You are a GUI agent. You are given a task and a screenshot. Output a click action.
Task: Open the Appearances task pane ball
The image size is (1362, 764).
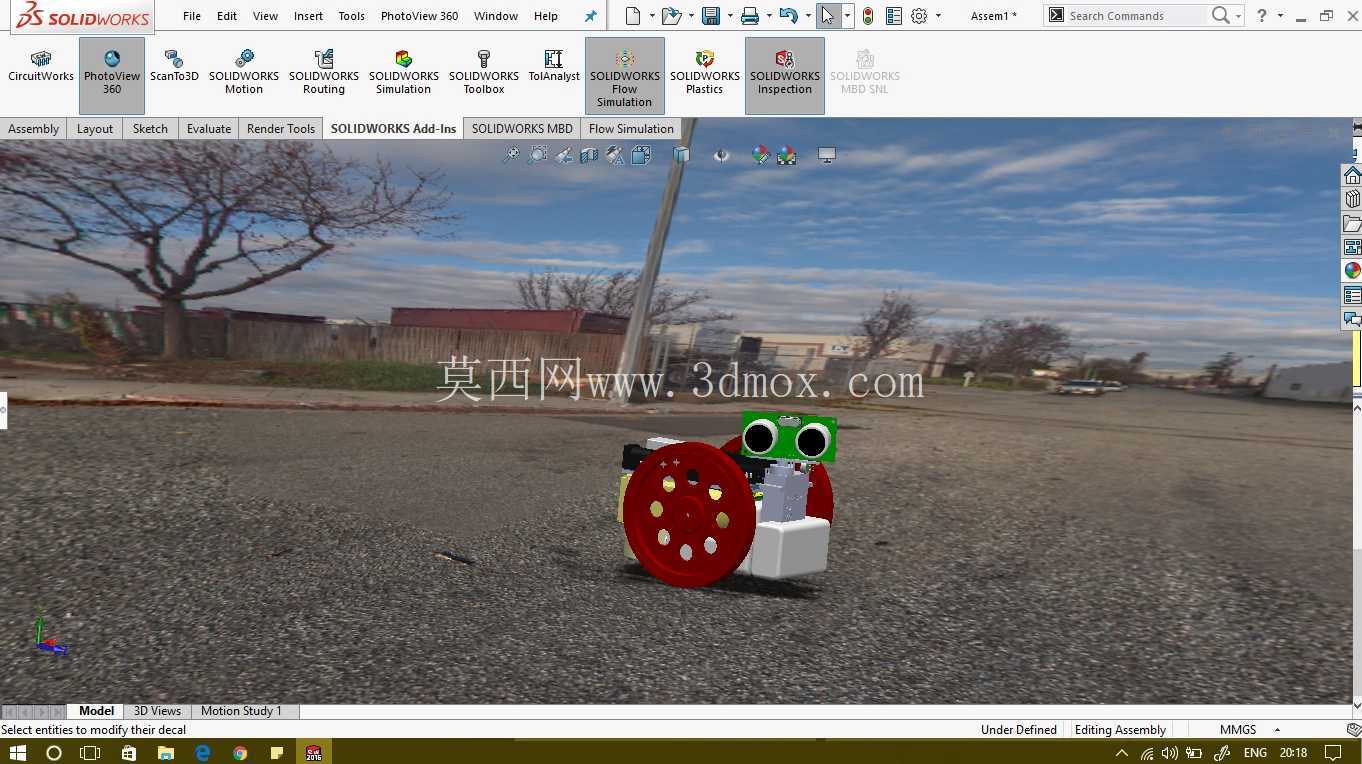(x=1352, y=271)
